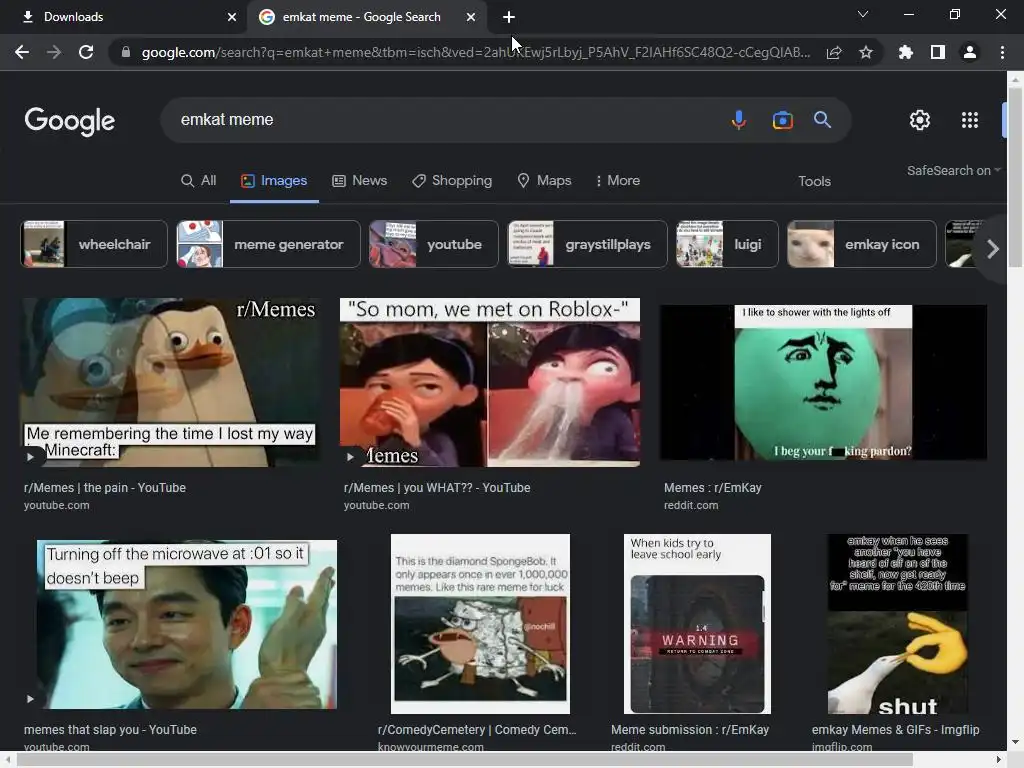
Task: Bookmark this page with the star icon
Action: (866, 52)
